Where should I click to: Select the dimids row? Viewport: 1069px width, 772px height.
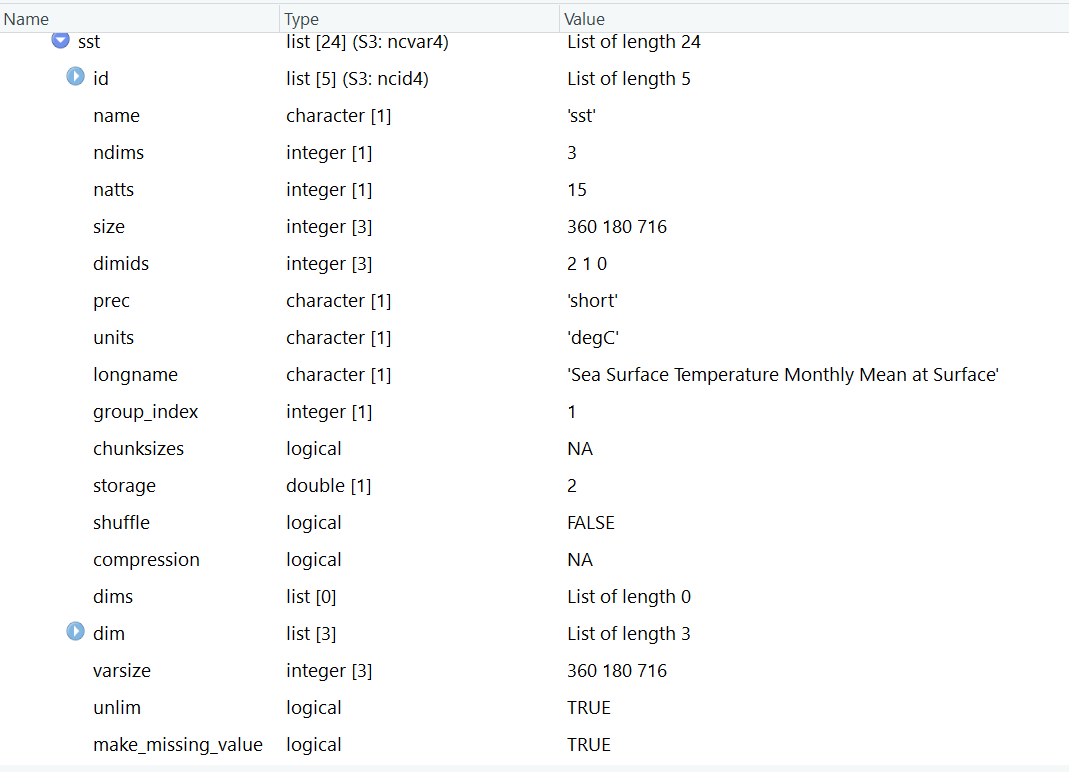pyautogui.click(x=121, y=264)
